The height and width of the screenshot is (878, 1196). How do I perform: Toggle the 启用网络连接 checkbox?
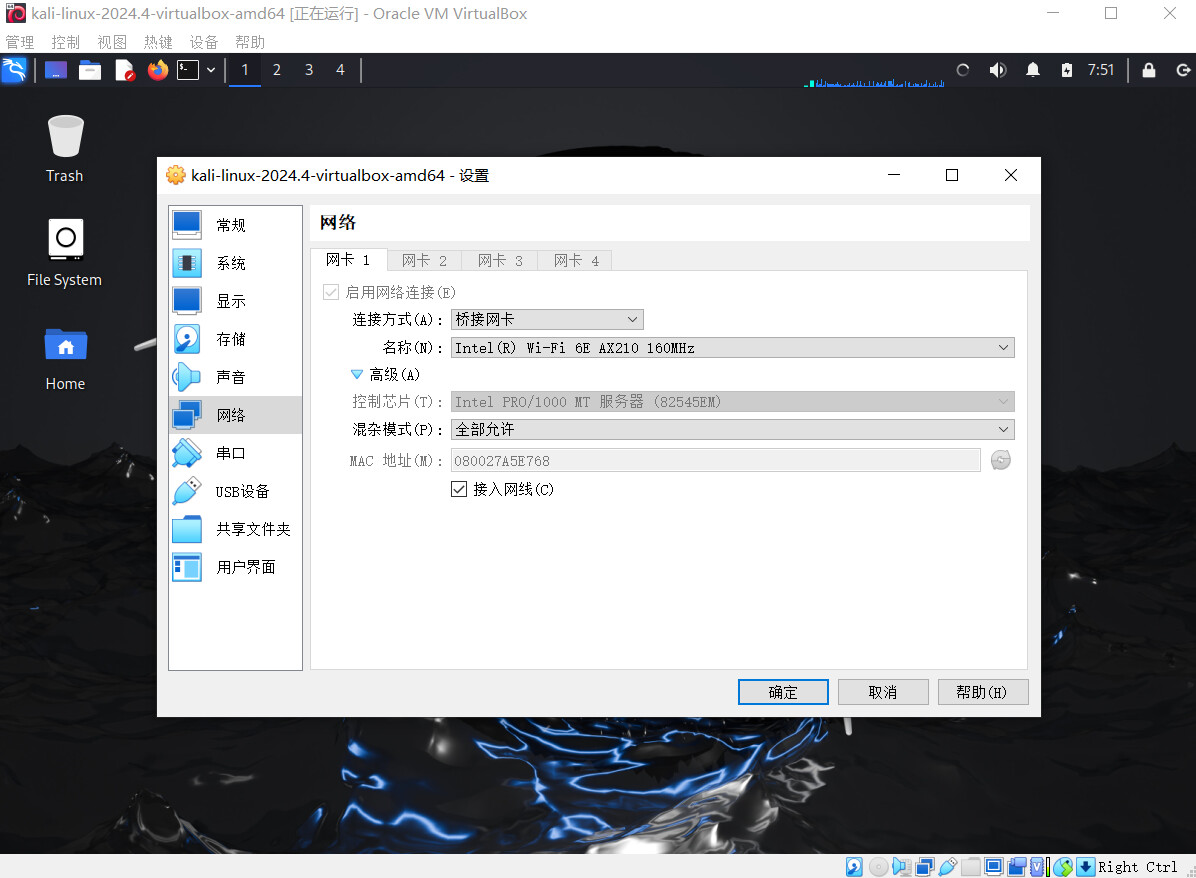click(x=331, y=292)
